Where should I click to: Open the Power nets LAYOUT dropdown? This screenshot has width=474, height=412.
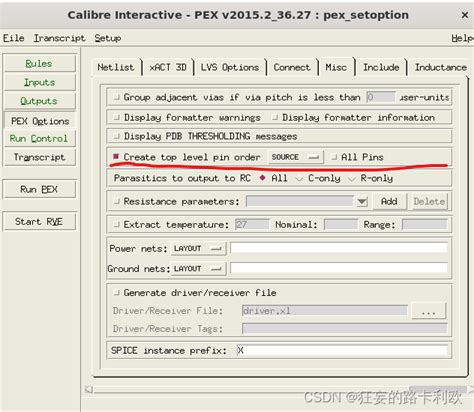[198, 249]
